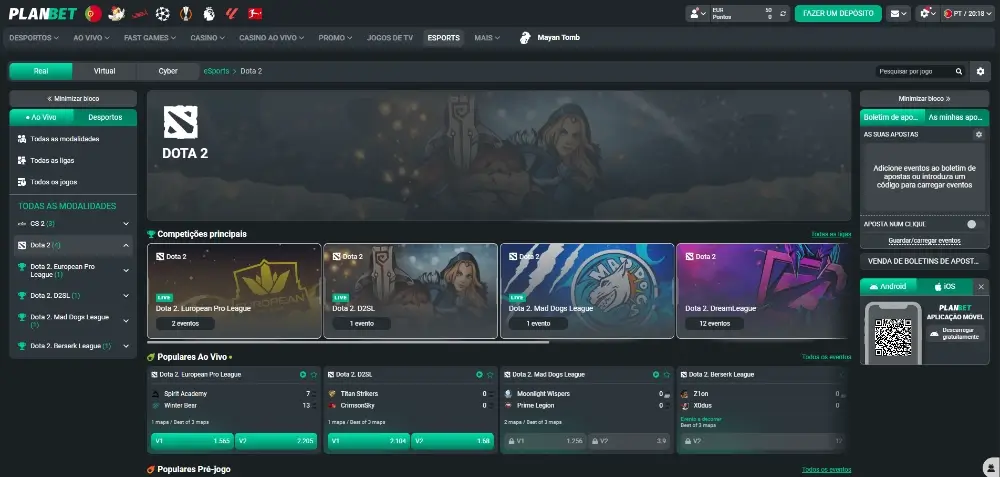Viewport: 1000px width, 477px height.
Task: Click Minimizar bloco on the left panel
Action: coord(73,99)
